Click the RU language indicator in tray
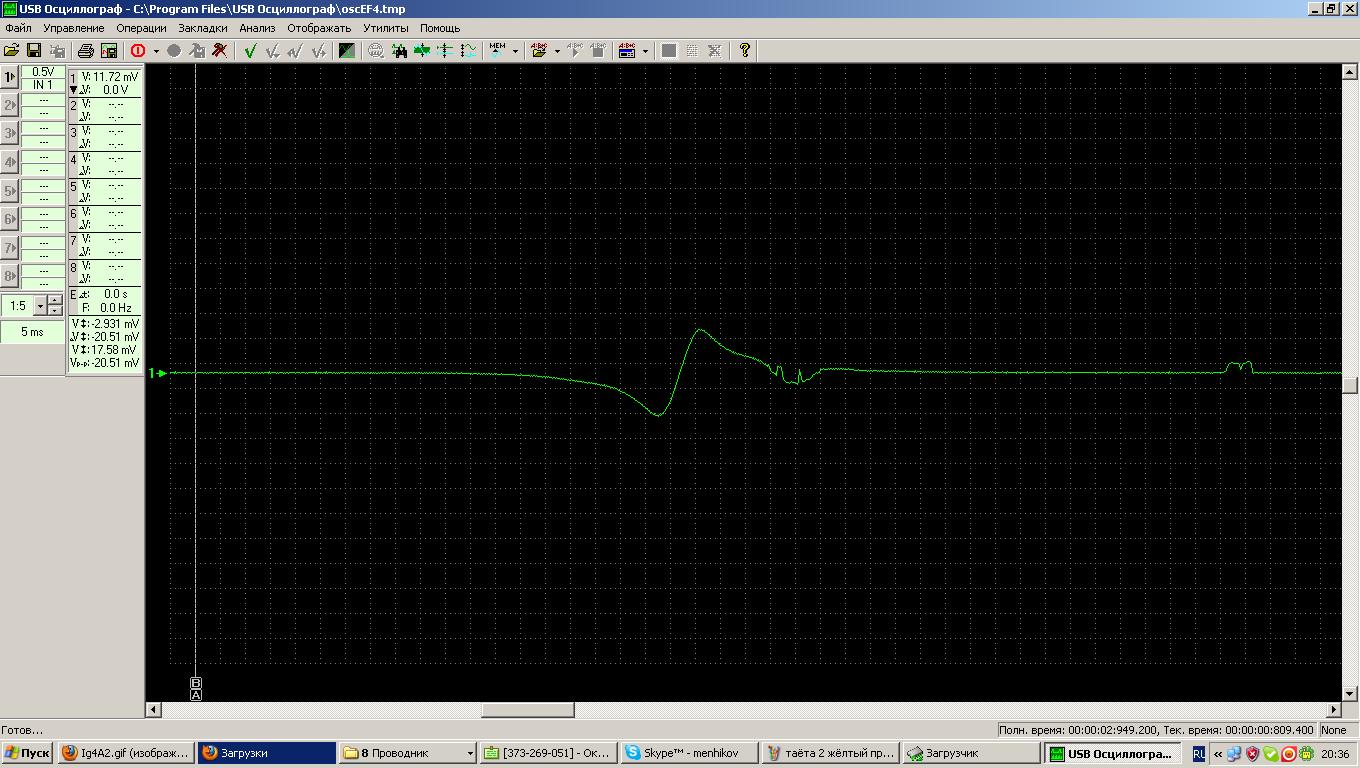Viewport: 1360px width, 768px height. [x=1199, y=754]
